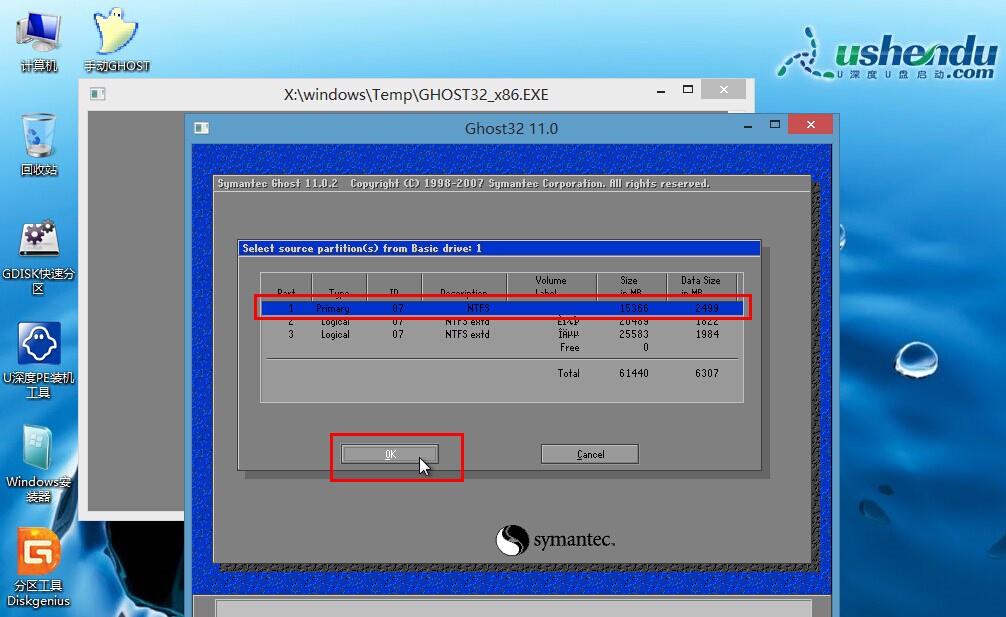The height and width of the screenshot is (617, 1006).
Task: Click the total size value "61440"
Action: 634,373
